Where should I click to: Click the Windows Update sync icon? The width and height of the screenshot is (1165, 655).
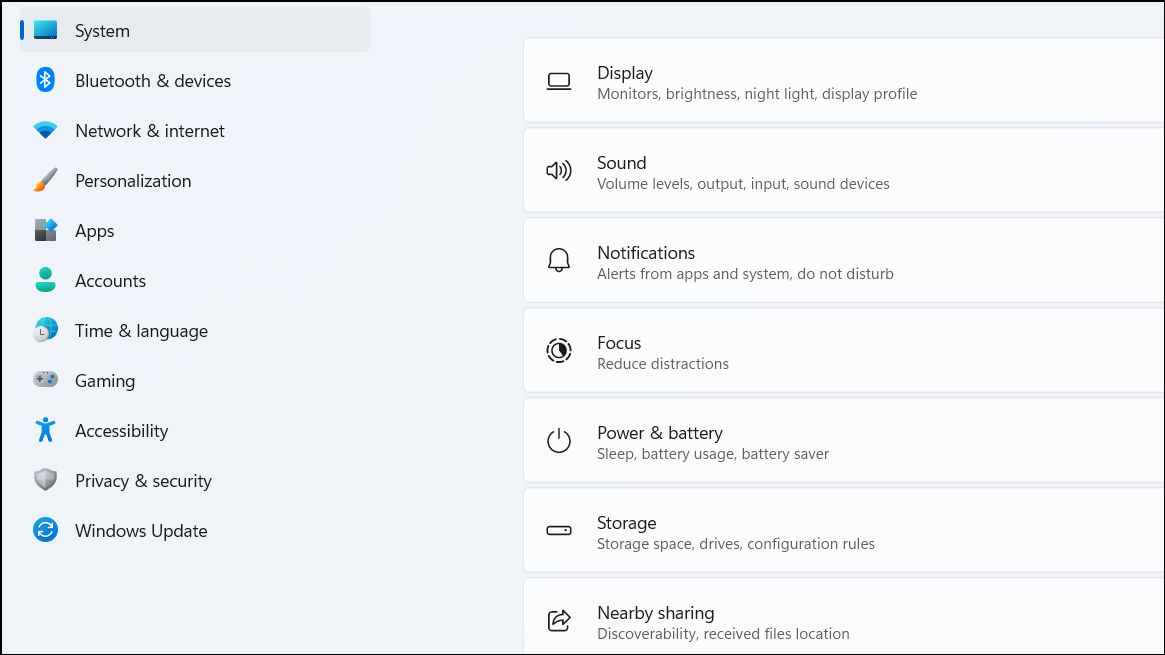(45, 529)
